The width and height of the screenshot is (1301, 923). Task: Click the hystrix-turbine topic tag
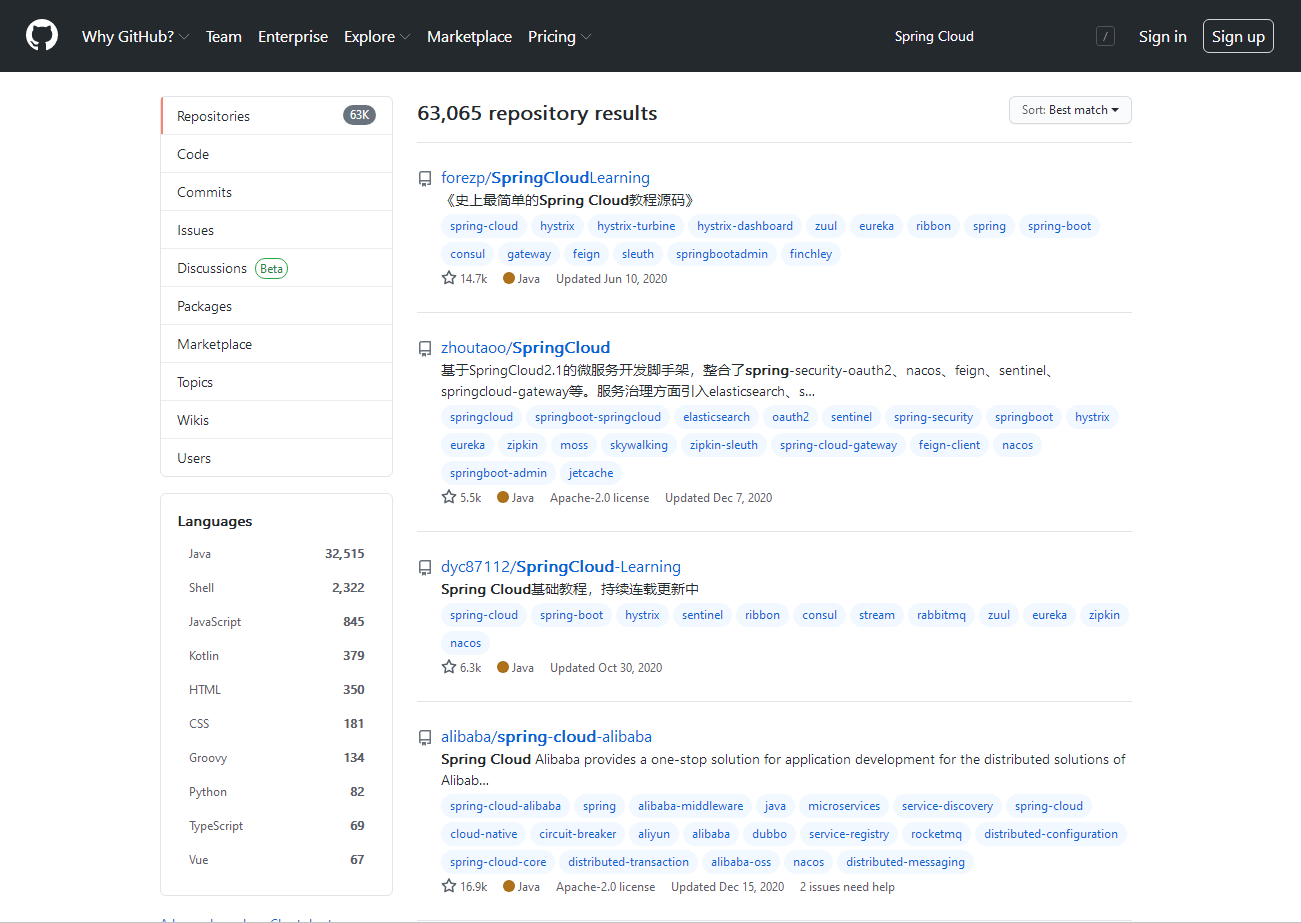(x=636, y=226)
